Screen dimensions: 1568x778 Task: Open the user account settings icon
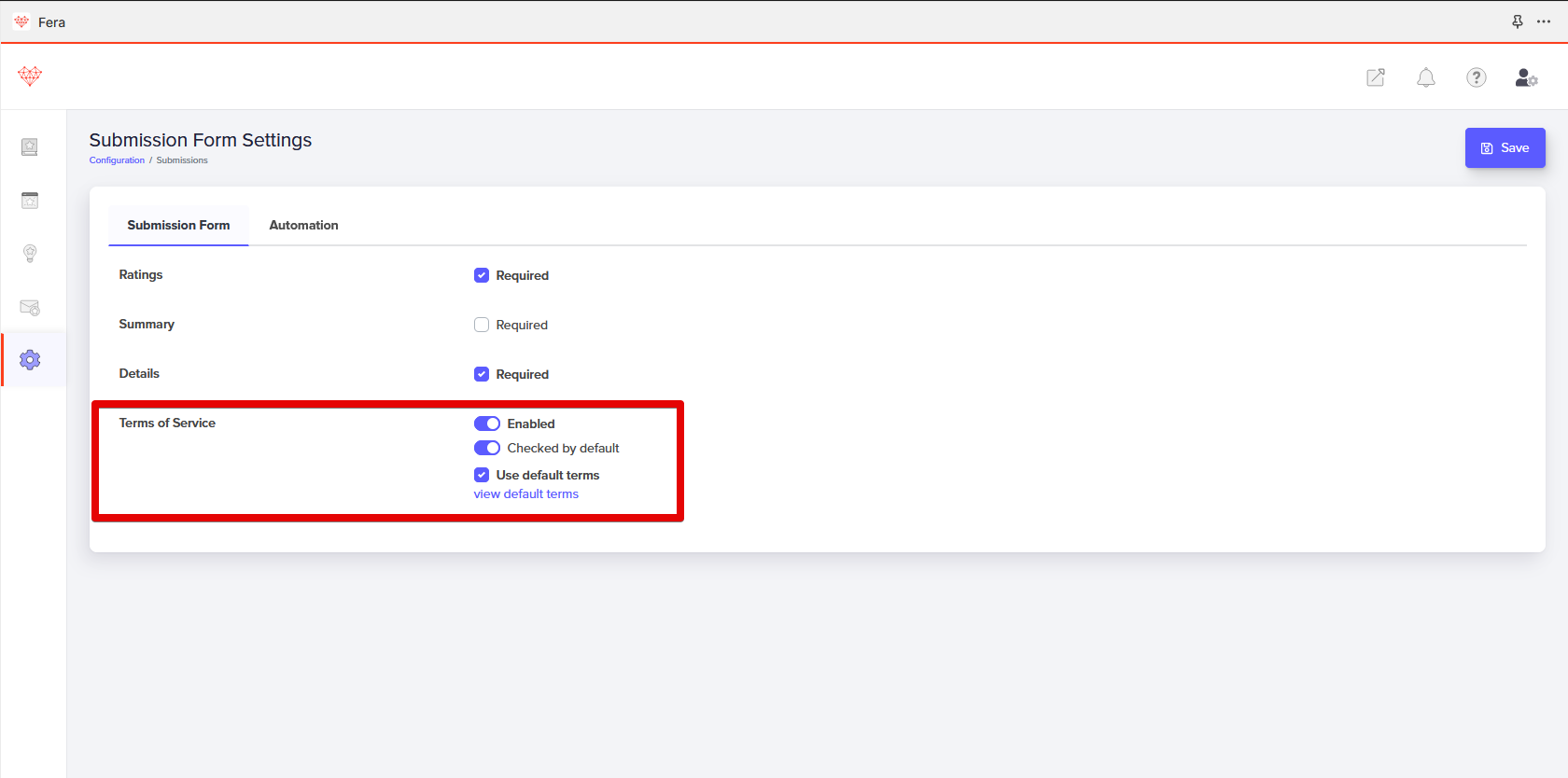coord(1526,77)
